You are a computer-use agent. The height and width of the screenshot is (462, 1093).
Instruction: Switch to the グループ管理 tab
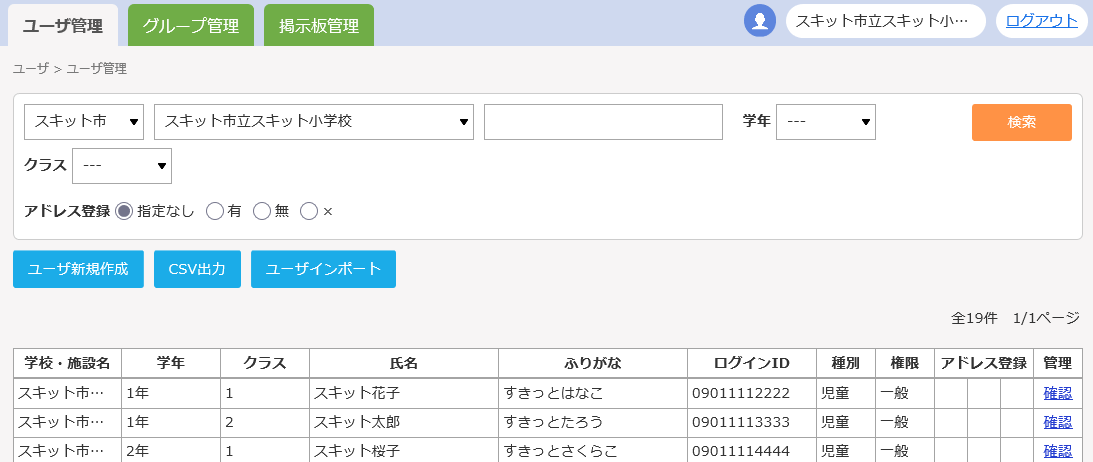click(190, 26)
